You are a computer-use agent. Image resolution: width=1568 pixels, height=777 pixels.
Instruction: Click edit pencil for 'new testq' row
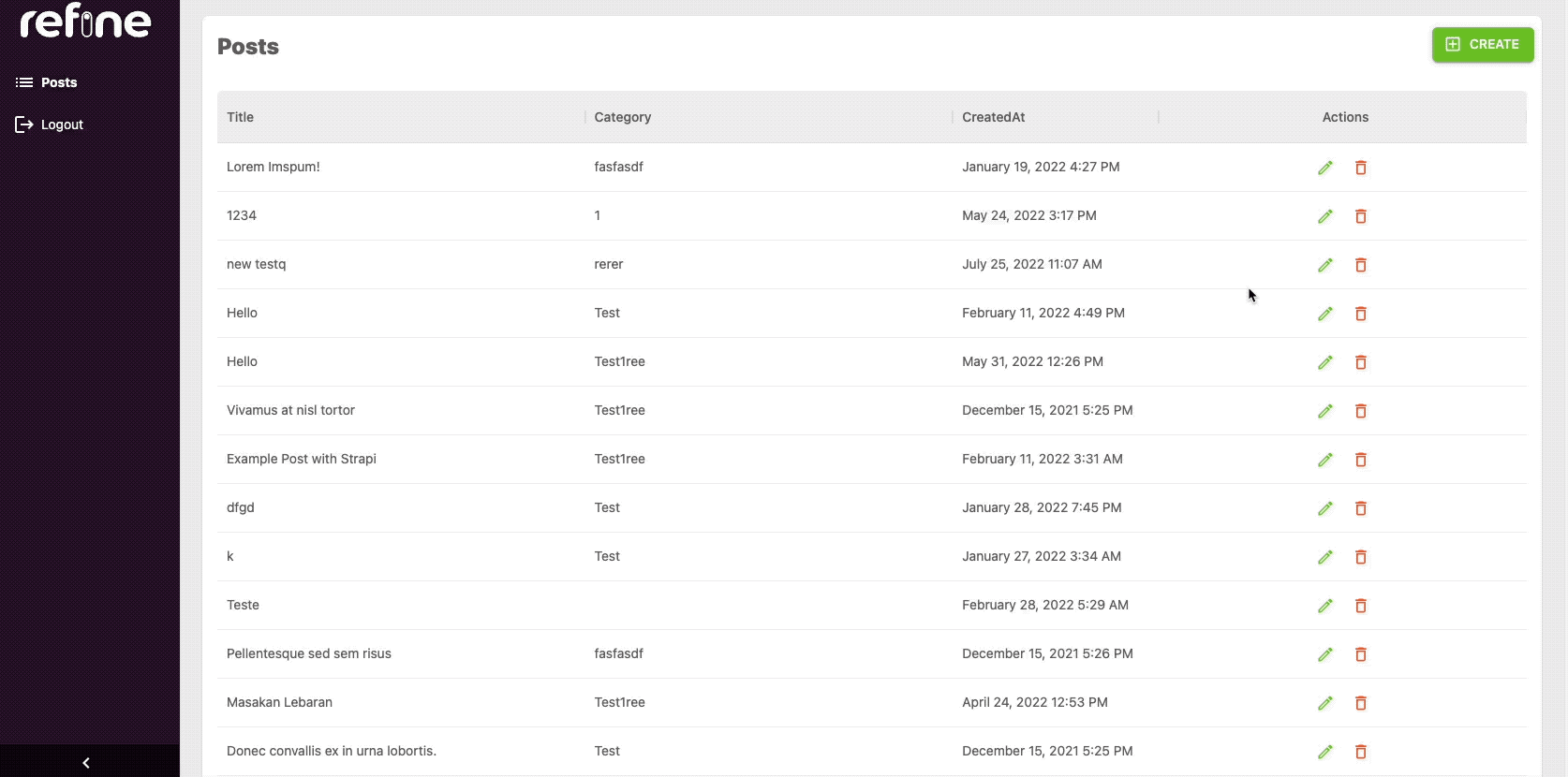[1324, 265]
